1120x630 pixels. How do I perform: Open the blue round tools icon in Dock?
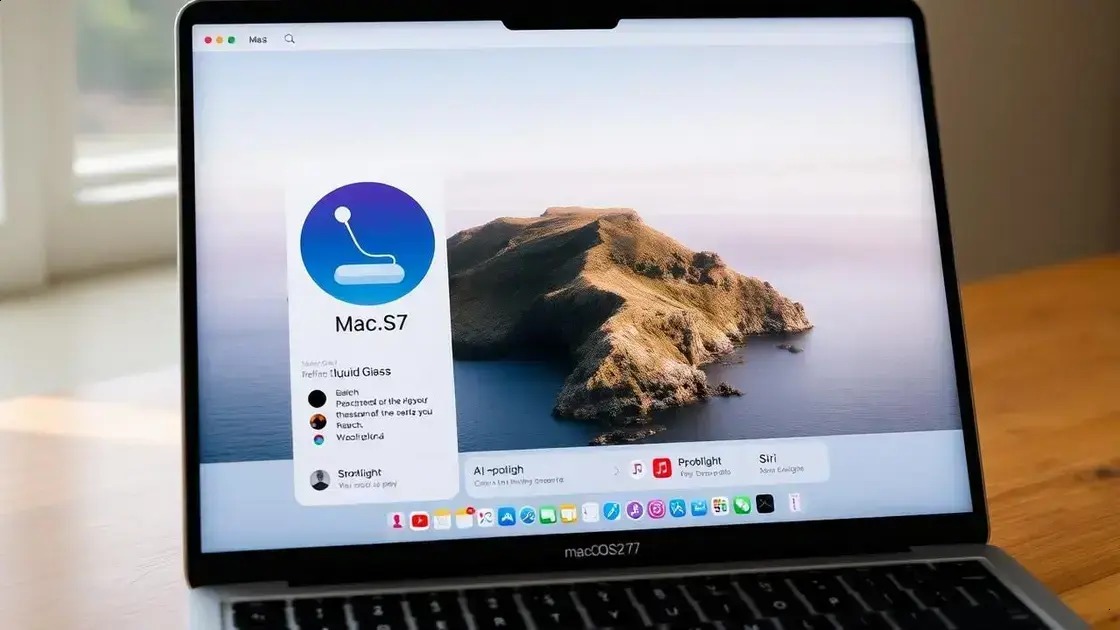coord(528,516)
